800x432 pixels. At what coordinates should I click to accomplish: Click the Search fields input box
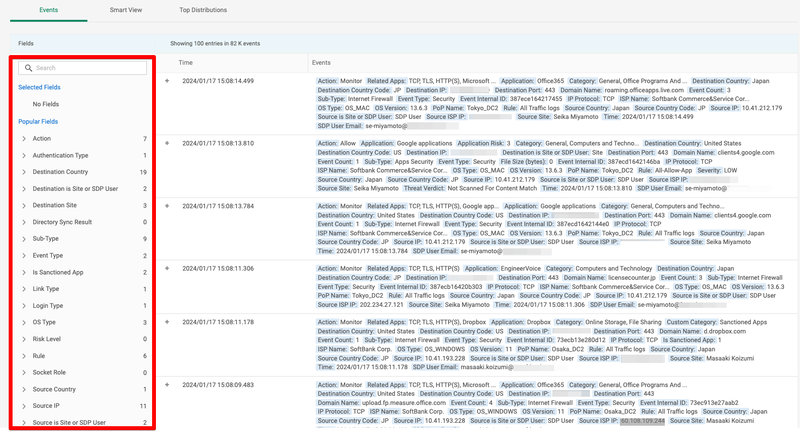83,68
